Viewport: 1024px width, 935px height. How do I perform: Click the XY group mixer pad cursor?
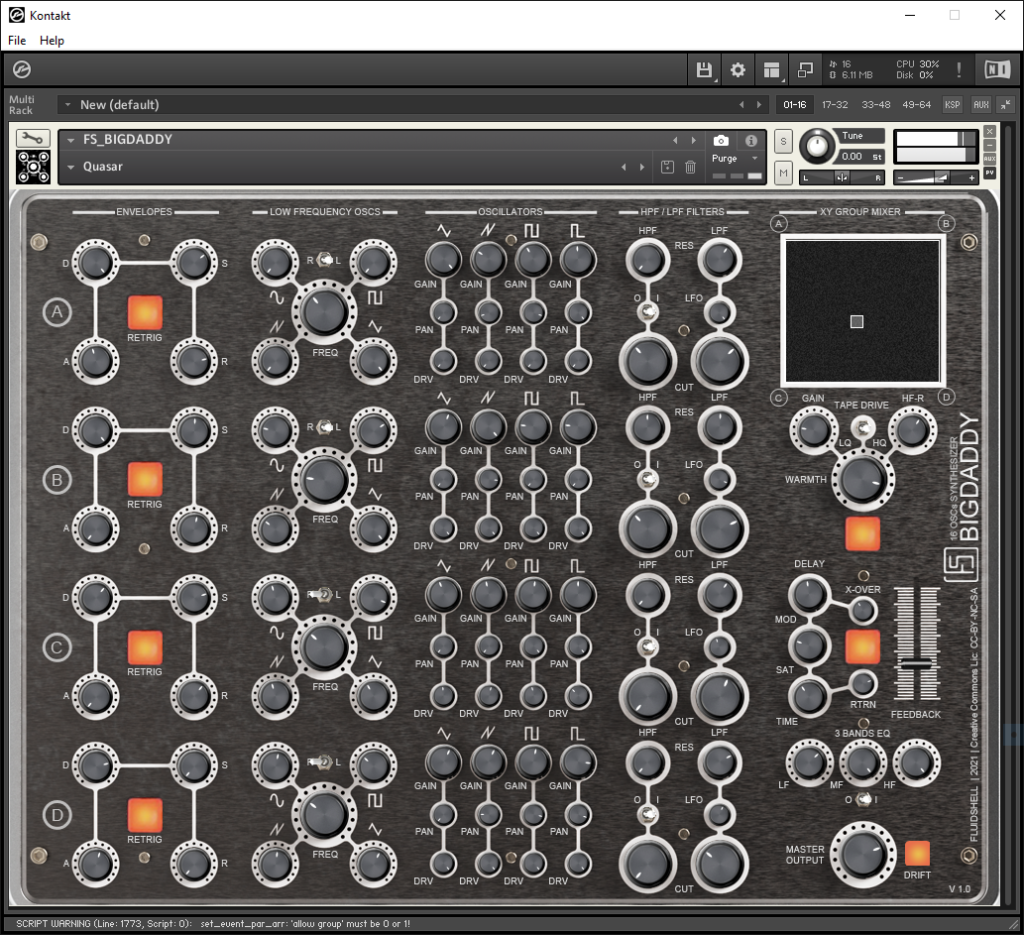(857, 321)
